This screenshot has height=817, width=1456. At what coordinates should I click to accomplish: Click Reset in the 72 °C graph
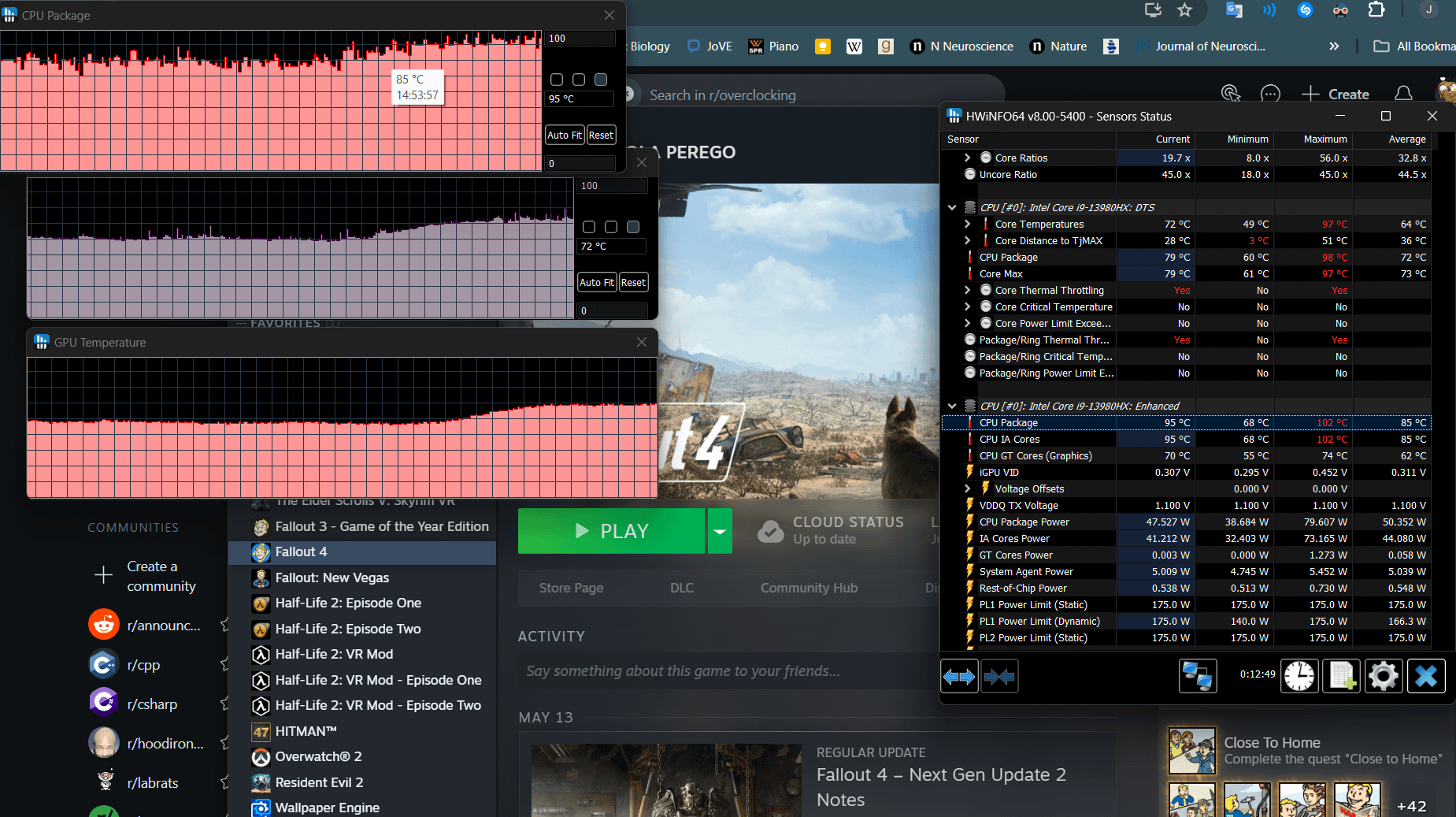coord(633,282)
